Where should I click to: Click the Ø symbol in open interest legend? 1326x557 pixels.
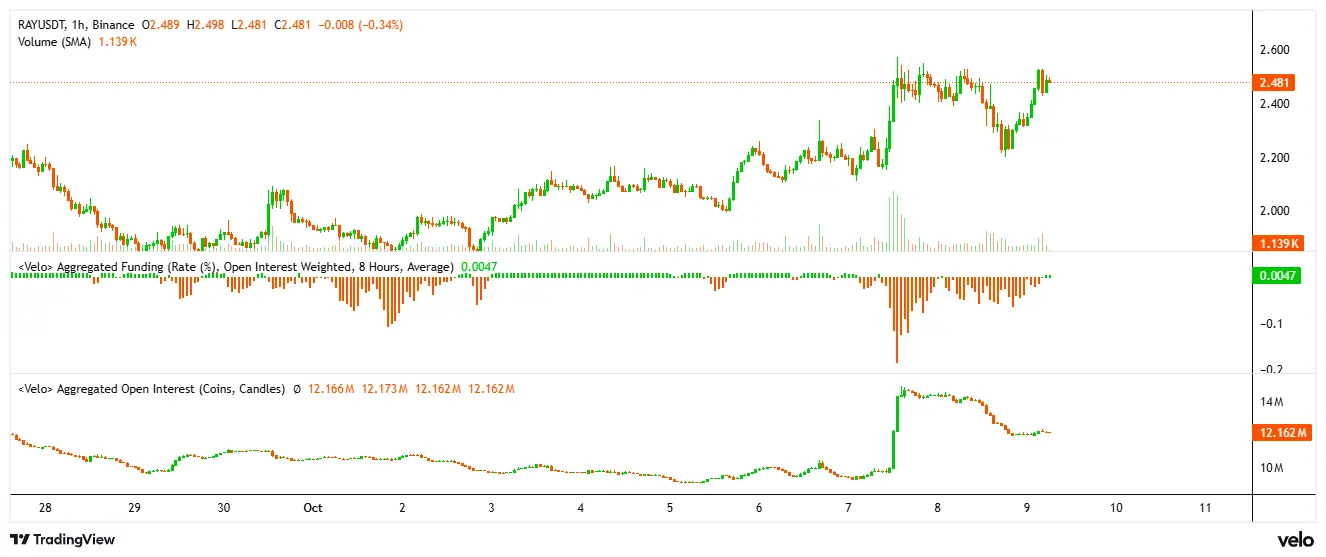[x=297, y=388]
